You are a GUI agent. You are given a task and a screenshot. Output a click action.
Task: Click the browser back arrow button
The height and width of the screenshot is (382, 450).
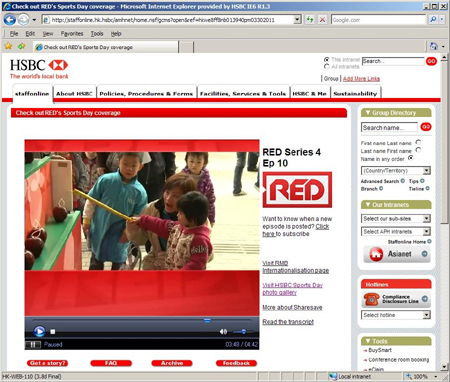point(10,20)
